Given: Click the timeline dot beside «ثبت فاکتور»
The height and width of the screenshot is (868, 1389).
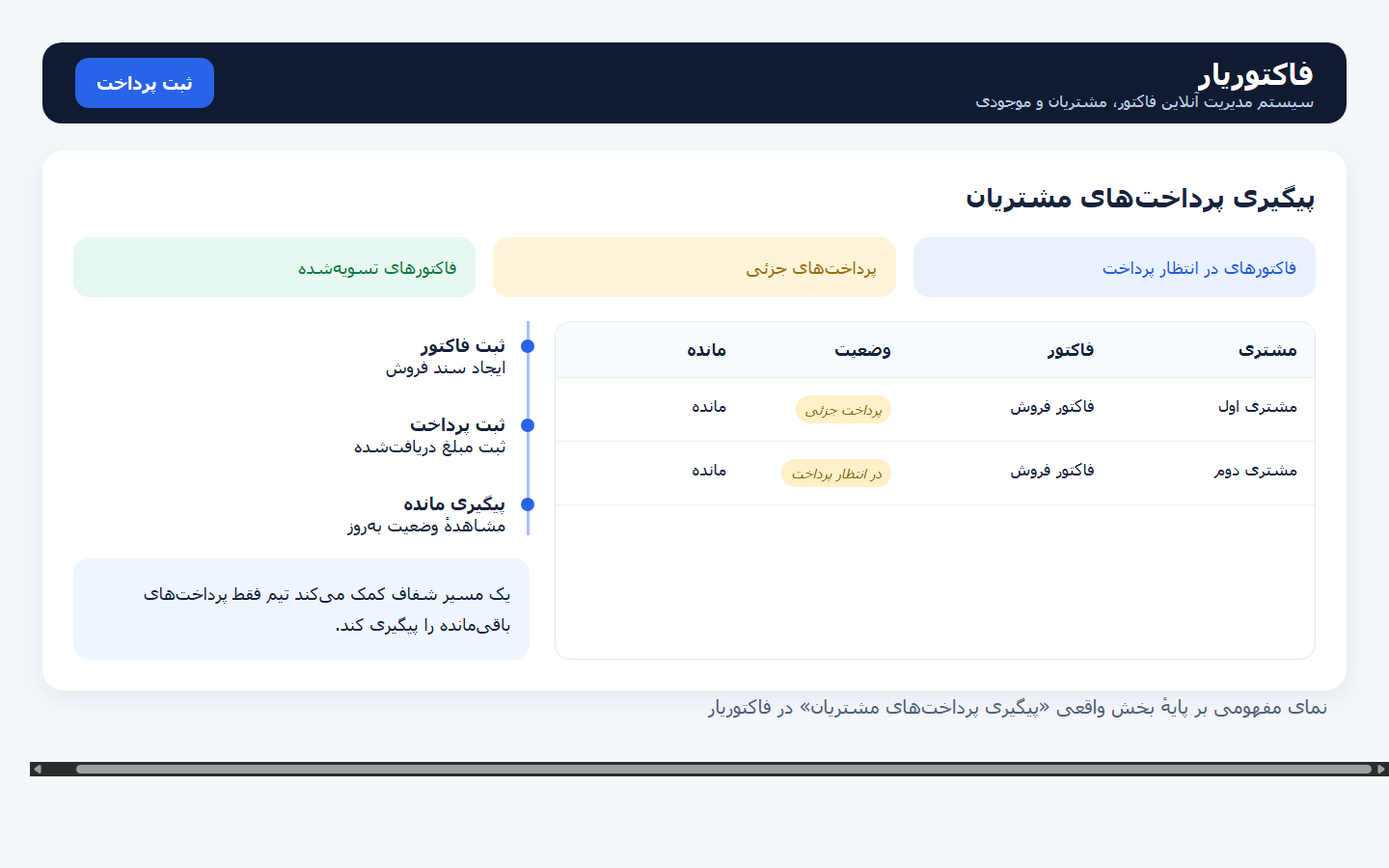Looking at the screenshot, I should [x=528, y=346].
